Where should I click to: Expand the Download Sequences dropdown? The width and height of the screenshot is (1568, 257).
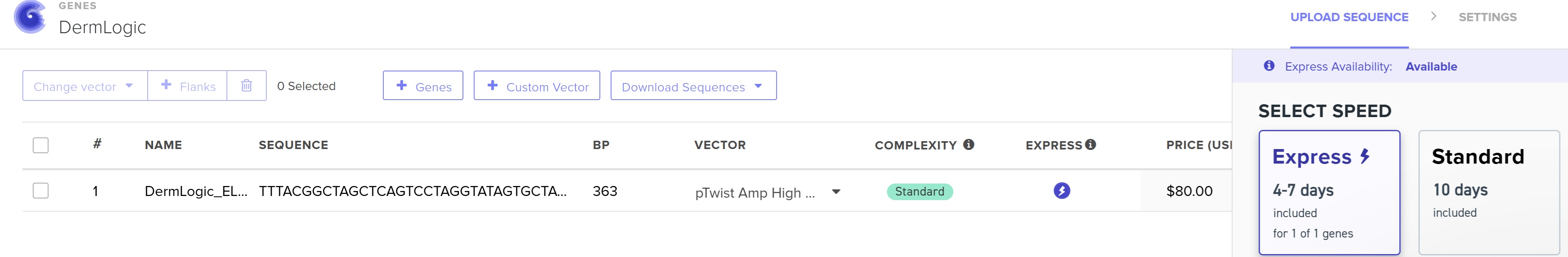[x=693, y=86]
